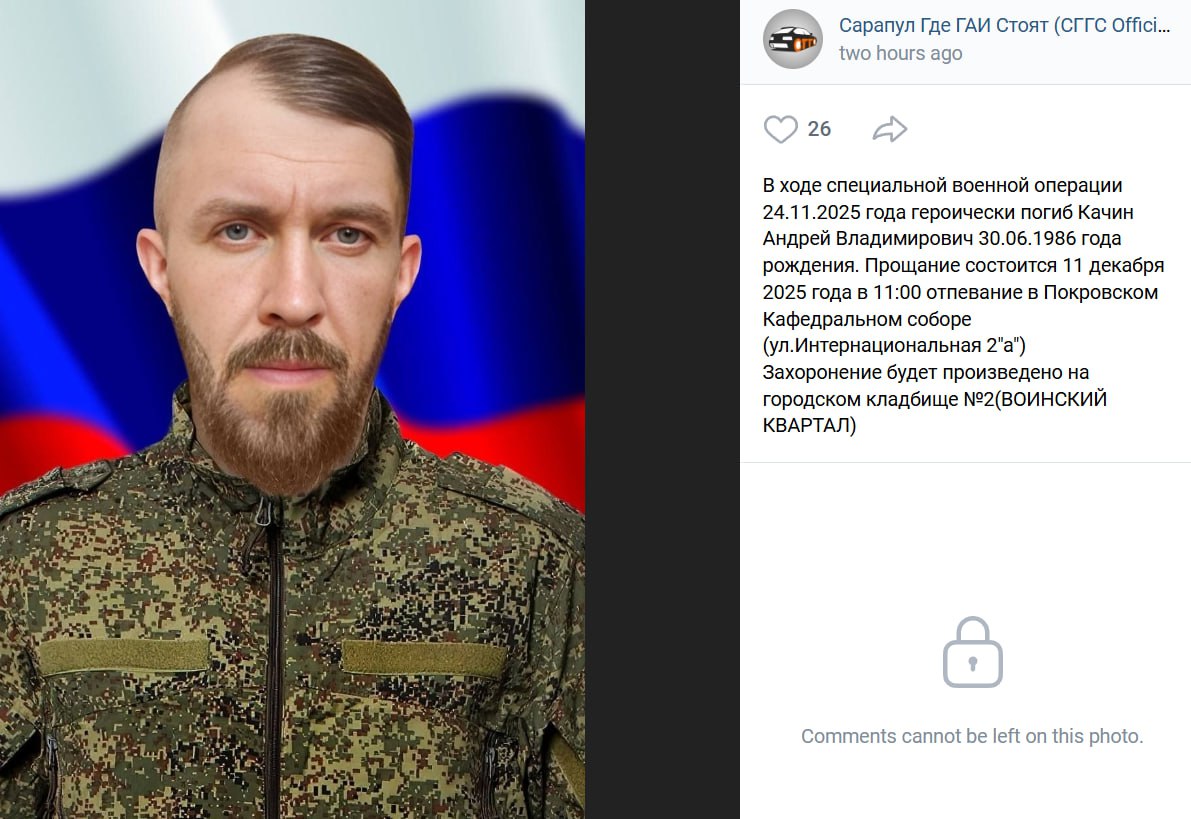Click the flag background in the photo
Image resolution: width=1191 pixels, height=819 pixels.
(x=494, y=228)
